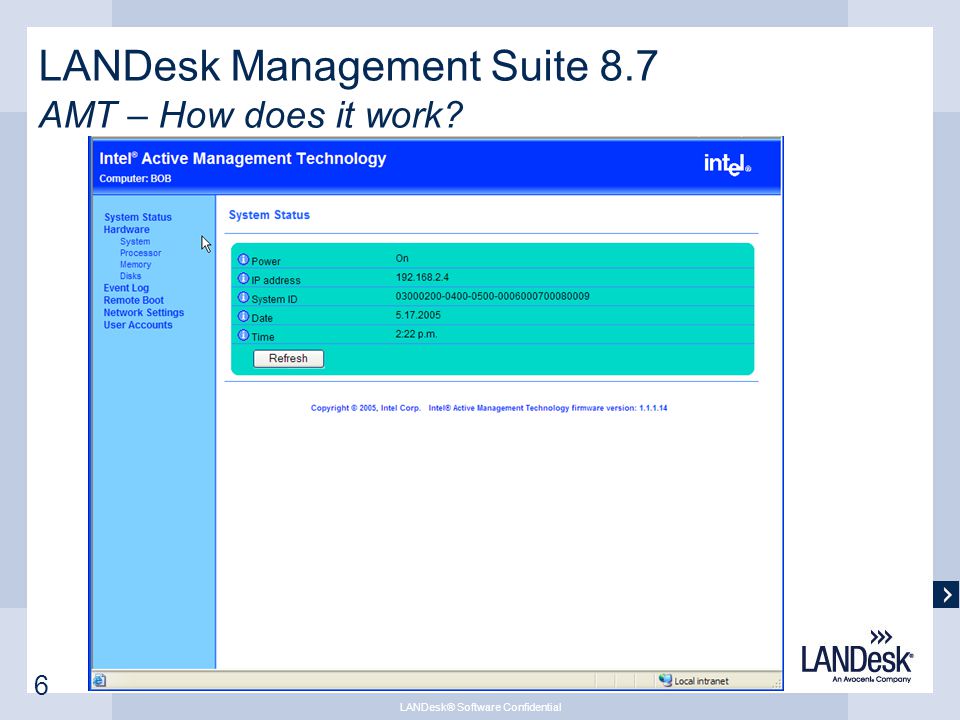This screenshot has width=960, height=720.
Task: Click the info icon beside IP address
Action: pyautogui.click(x=243, y=279)
